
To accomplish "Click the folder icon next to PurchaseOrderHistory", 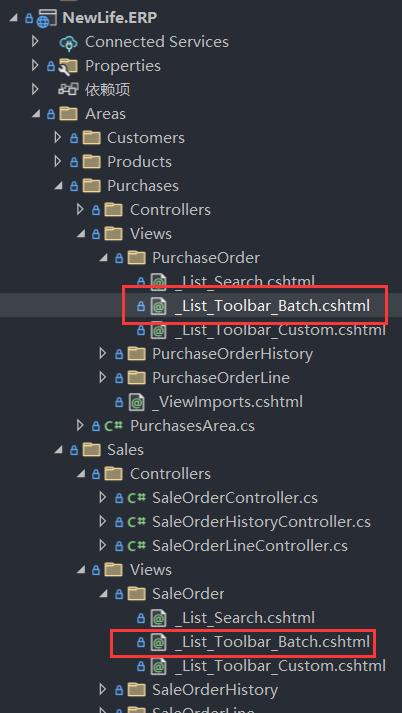I will 136,354.
